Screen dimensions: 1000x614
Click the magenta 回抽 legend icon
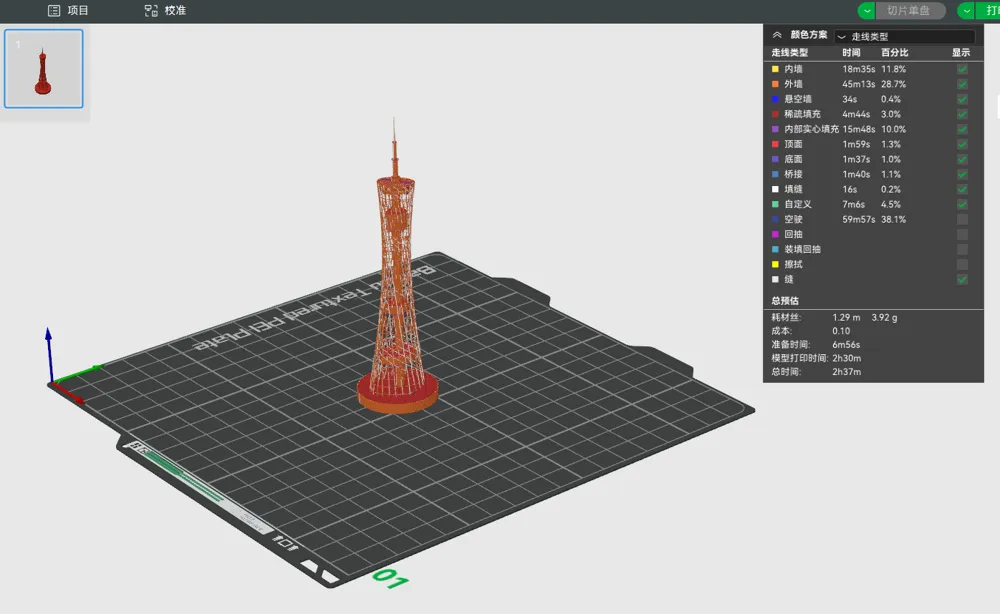(x=775, y=234)
